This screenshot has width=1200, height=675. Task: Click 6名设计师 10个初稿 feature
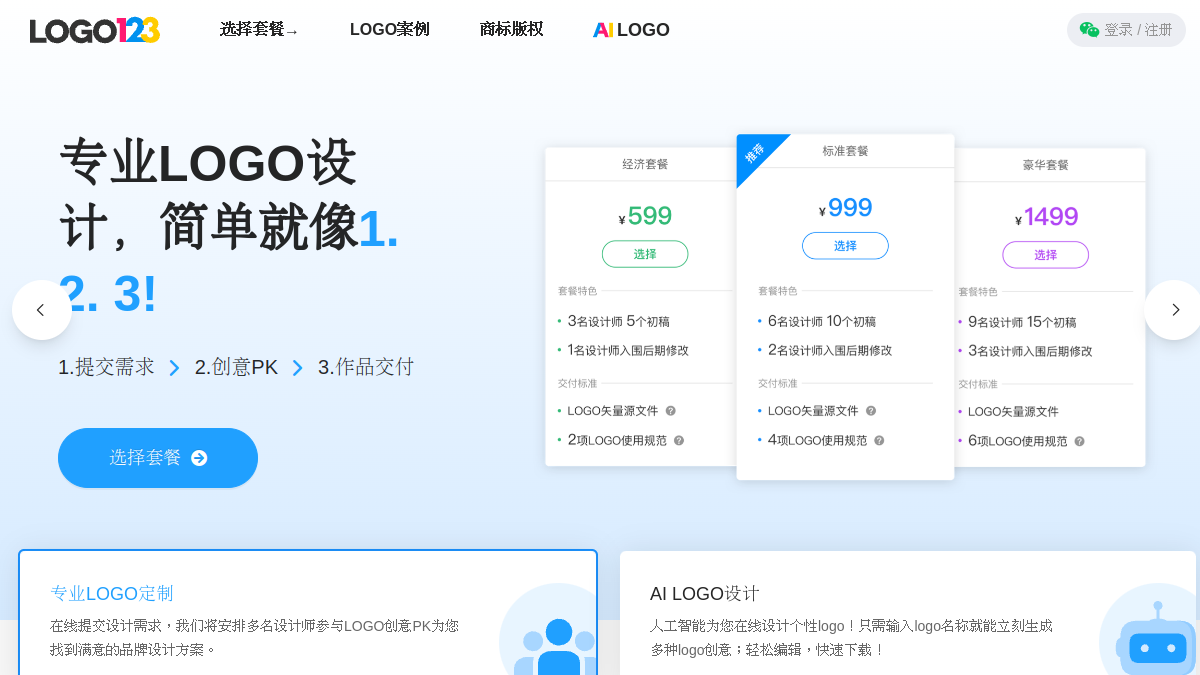tap(822, 321)
